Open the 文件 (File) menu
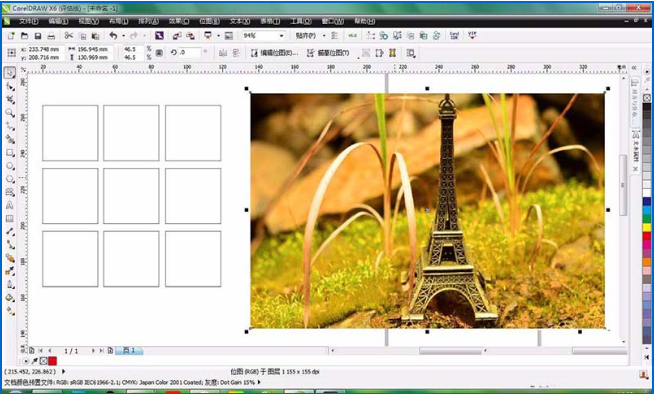Viewport: 655px width, 394px height. tap(28, 21)
